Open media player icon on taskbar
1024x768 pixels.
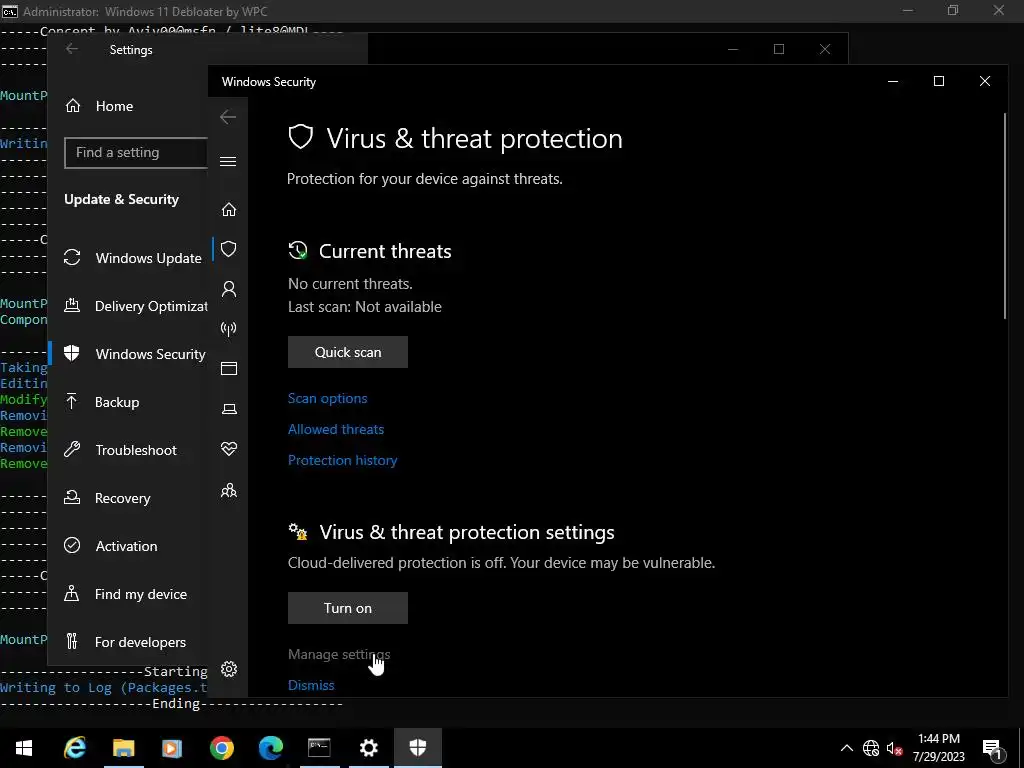click(x=172, y=748)
